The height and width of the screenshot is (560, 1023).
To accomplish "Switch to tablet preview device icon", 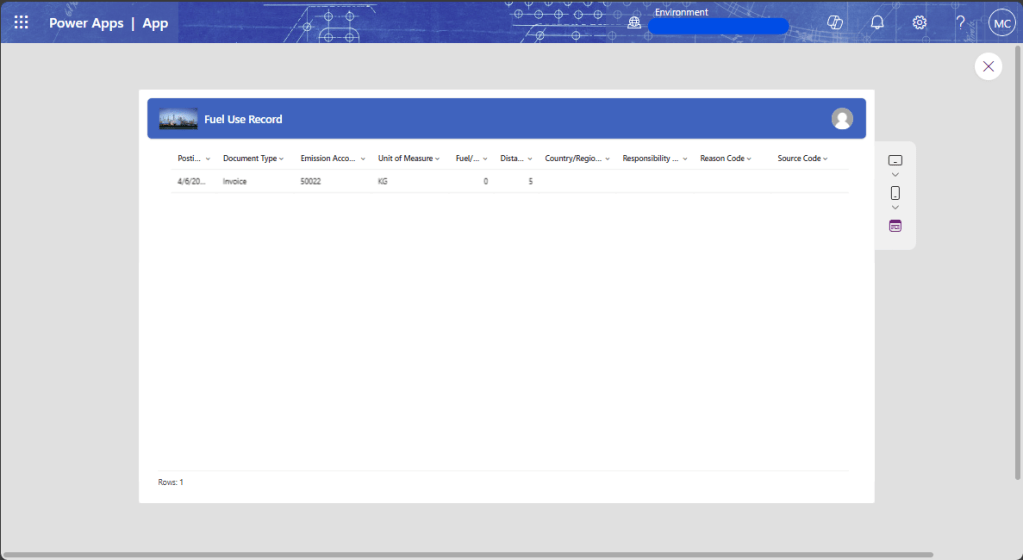I will point(895,160).
